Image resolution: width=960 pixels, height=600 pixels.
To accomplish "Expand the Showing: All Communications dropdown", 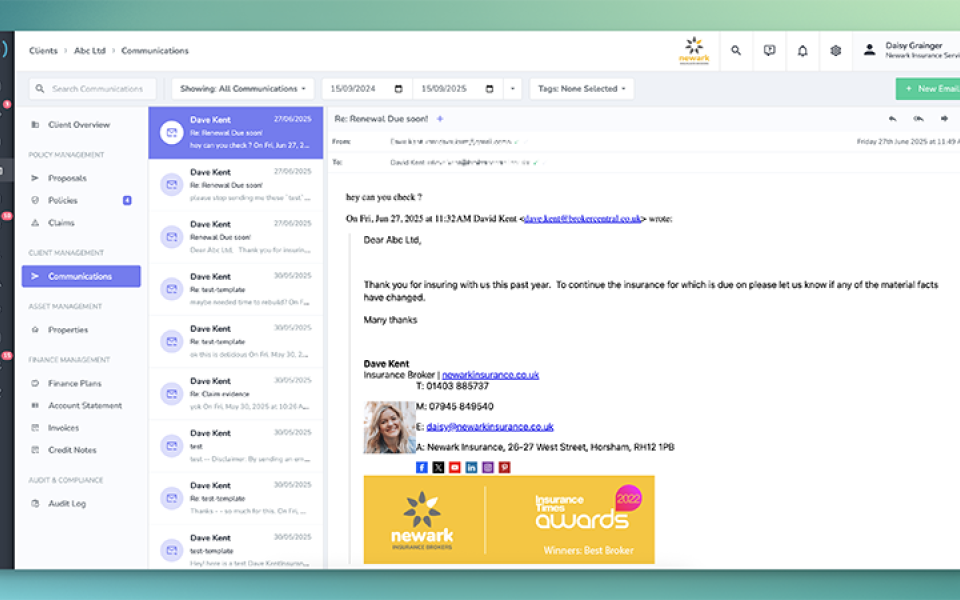I will (x=243, y=89).
